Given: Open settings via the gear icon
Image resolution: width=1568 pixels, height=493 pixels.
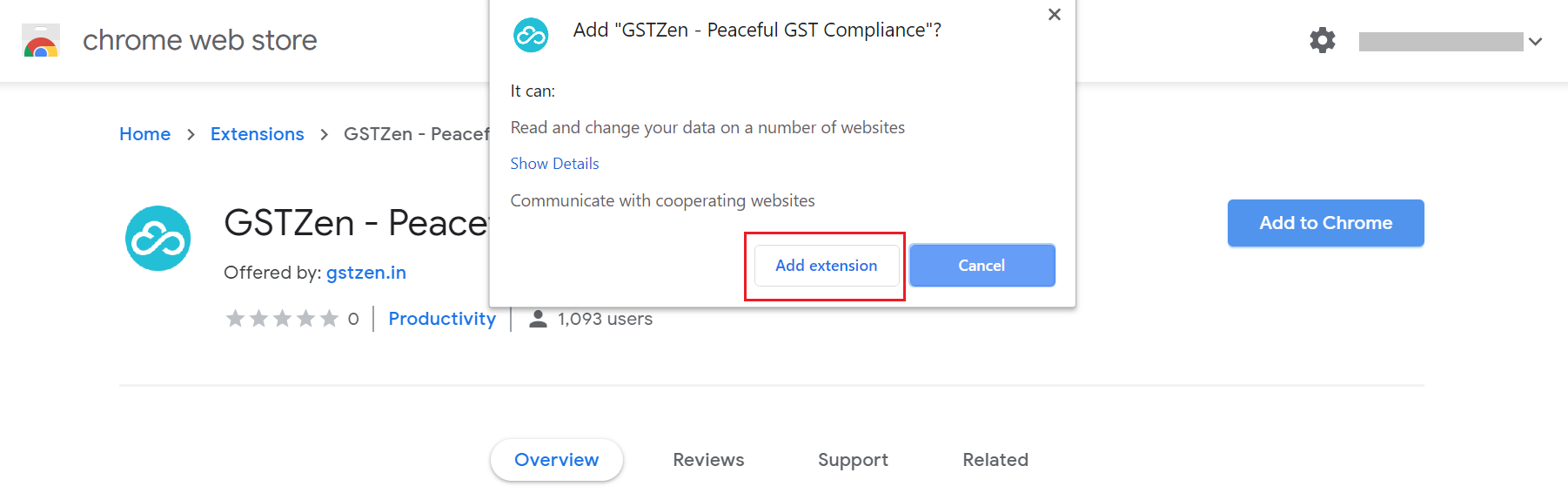Looking at the screenshot, I should pyautogui.click(x=1323, y=40).
